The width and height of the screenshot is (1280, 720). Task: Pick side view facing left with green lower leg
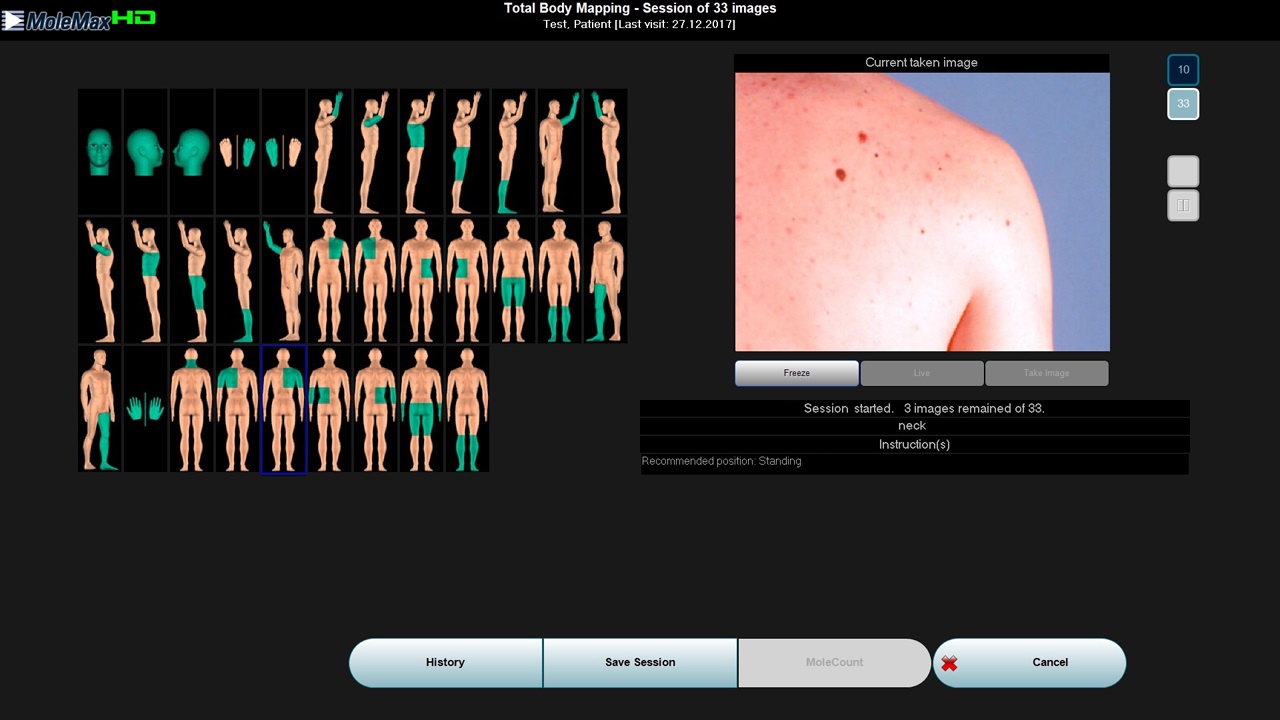[x=238, y=280]
